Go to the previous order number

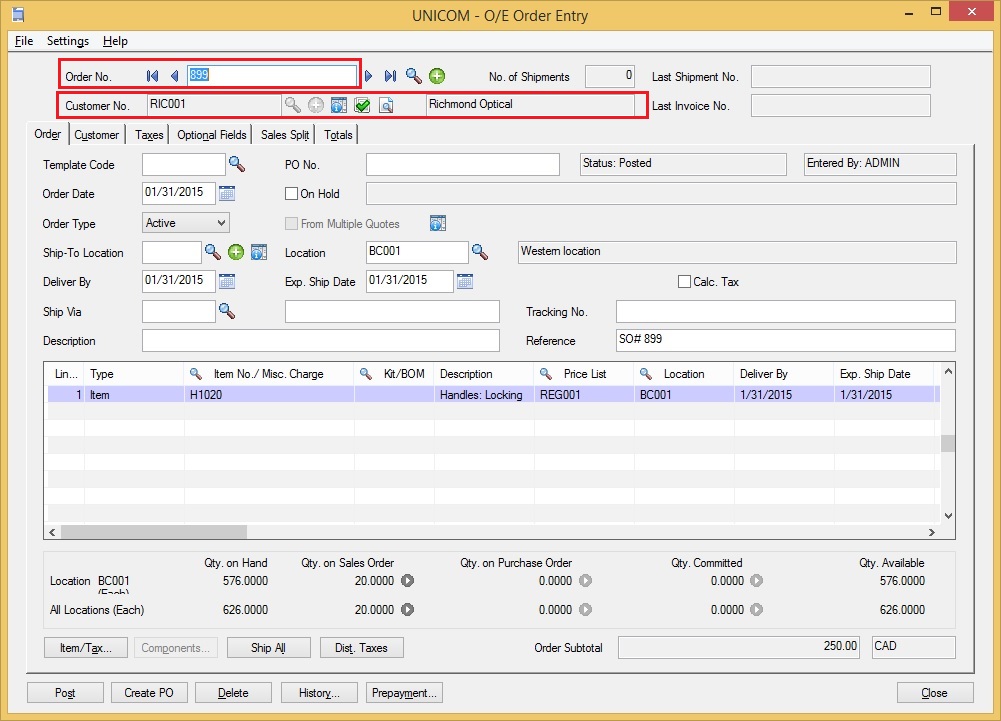(x=174, y=76)
